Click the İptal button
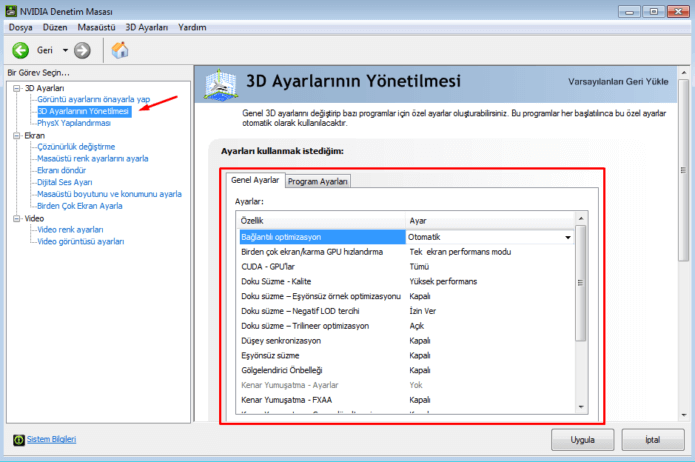695x462 pixels. pos(653,440)
